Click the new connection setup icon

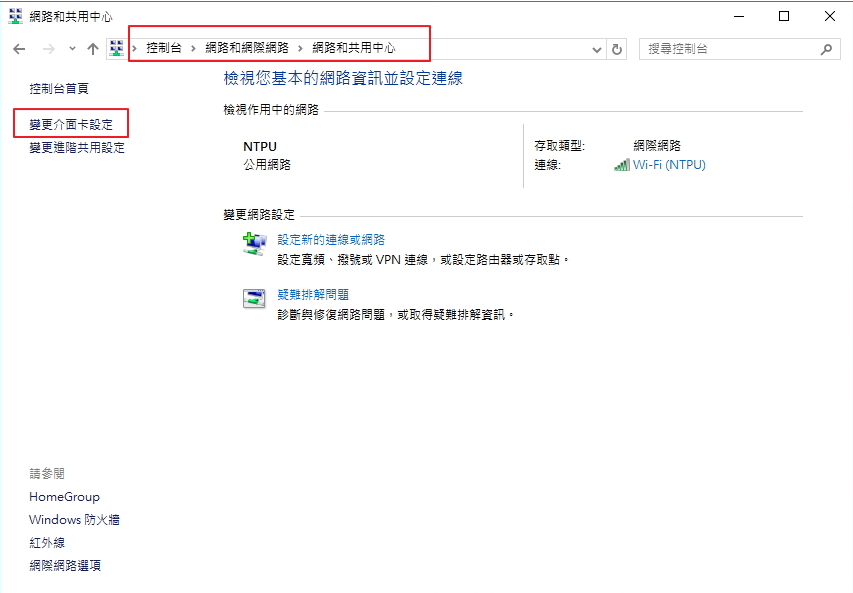tap(254, 244)
